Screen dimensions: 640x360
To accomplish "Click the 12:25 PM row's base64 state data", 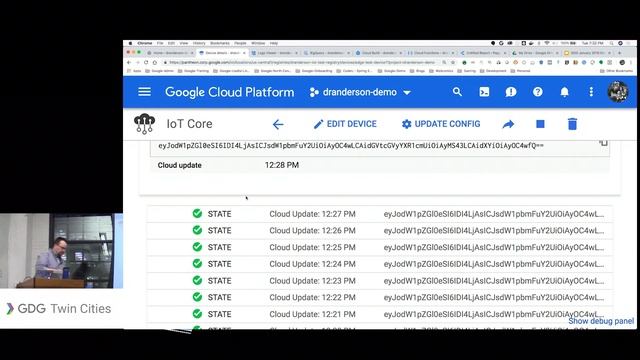I will pyautogui.click(x=494, y=247).
